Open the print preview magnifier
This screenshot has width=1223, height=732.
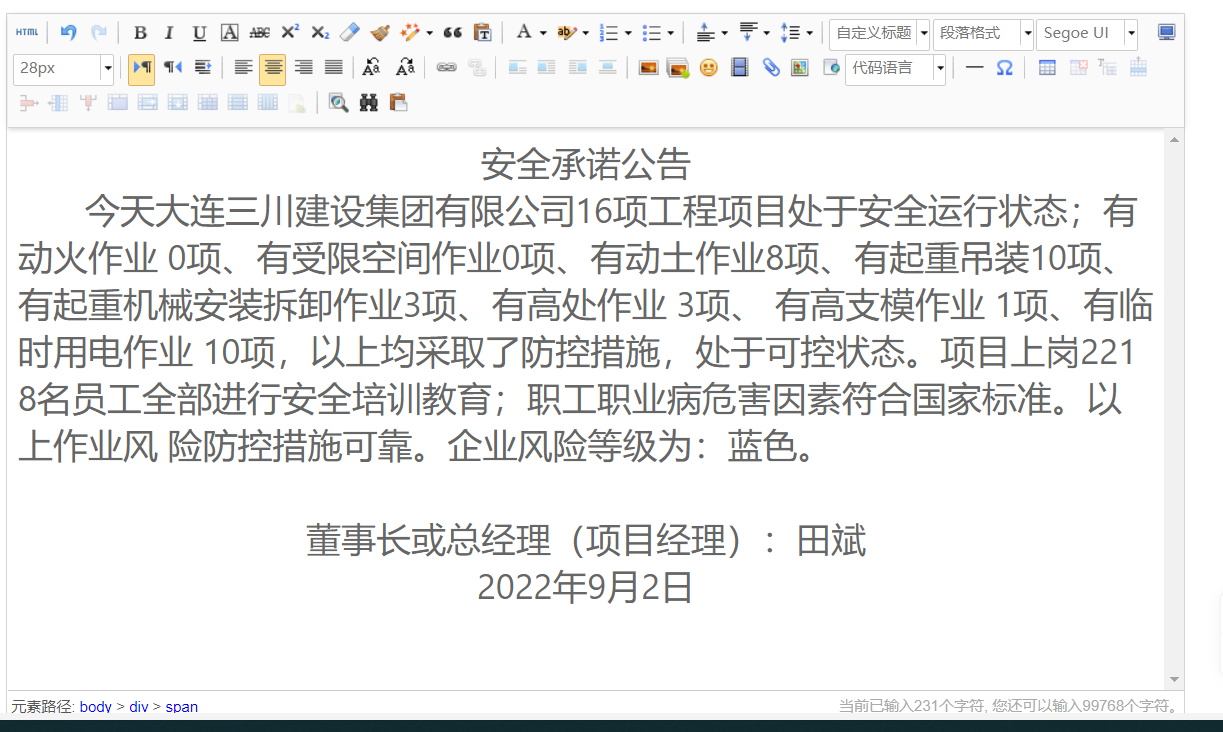[x=339, y=102]
